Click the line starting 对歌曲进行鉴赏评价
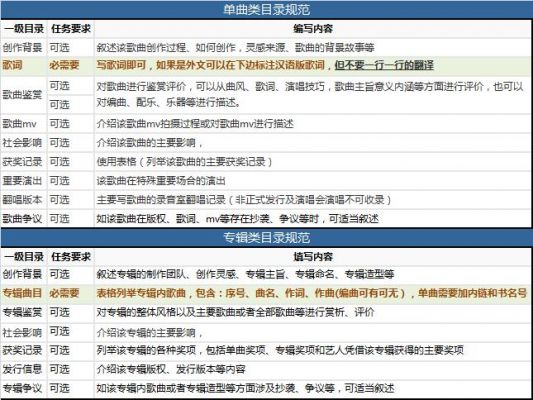This screenshot has height=400, width=533. (x=310, y=87)
